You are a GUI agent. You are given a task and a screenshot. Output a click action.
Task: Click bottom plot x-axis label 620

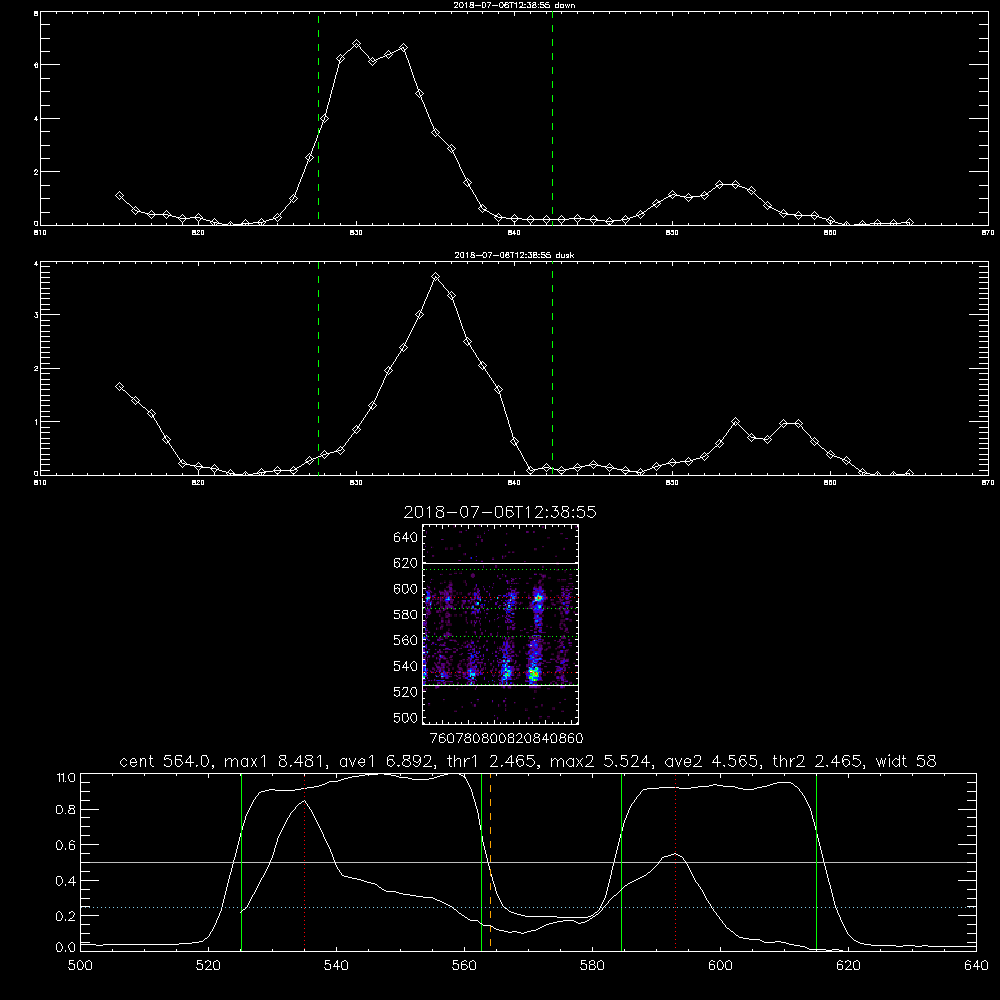[x=848, y=966]
